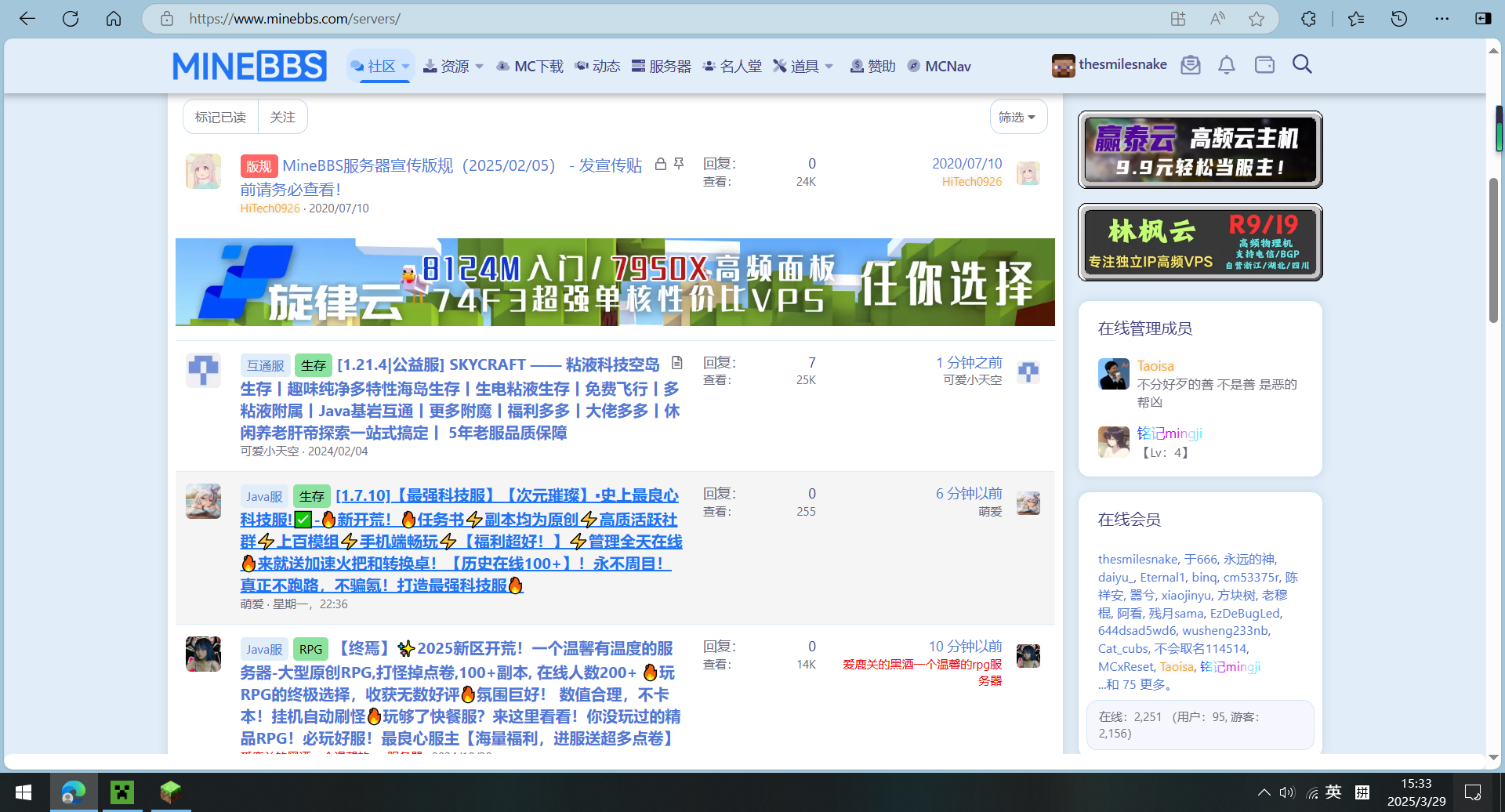
Task: Expand the 社区 dropdown arrow
Action: coord(406,67)
